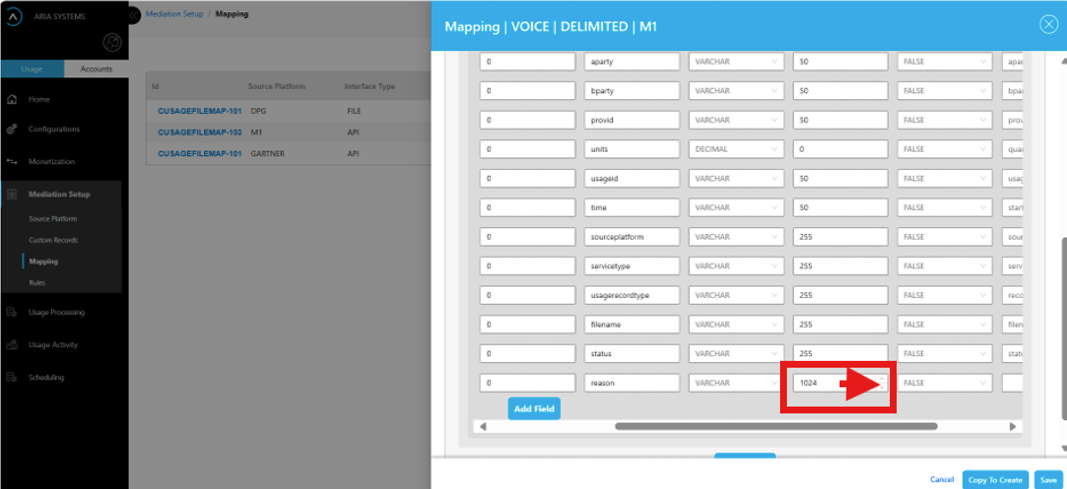The height and width of the screenshot is (489, 1067).
Task: Click the Monetization icon in sidebar
Action: click(x=12, y=162)
